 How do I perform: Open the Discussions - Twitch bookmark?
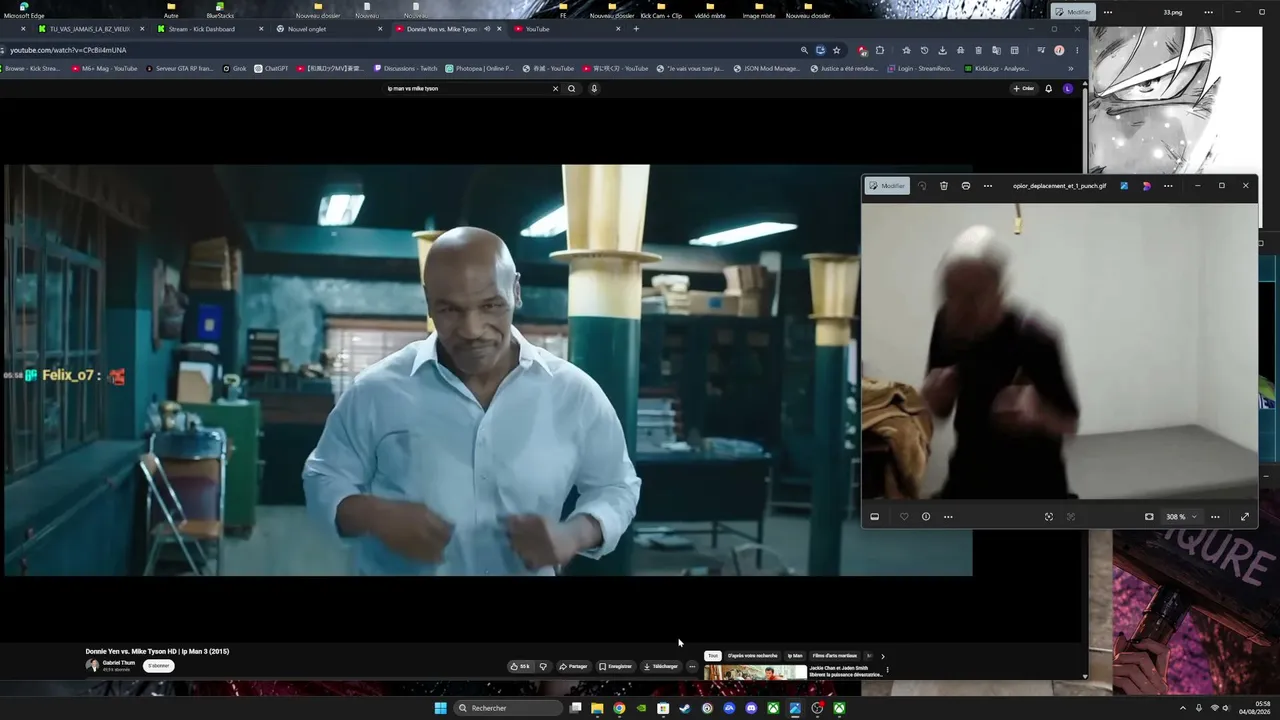tap(406, 69)
